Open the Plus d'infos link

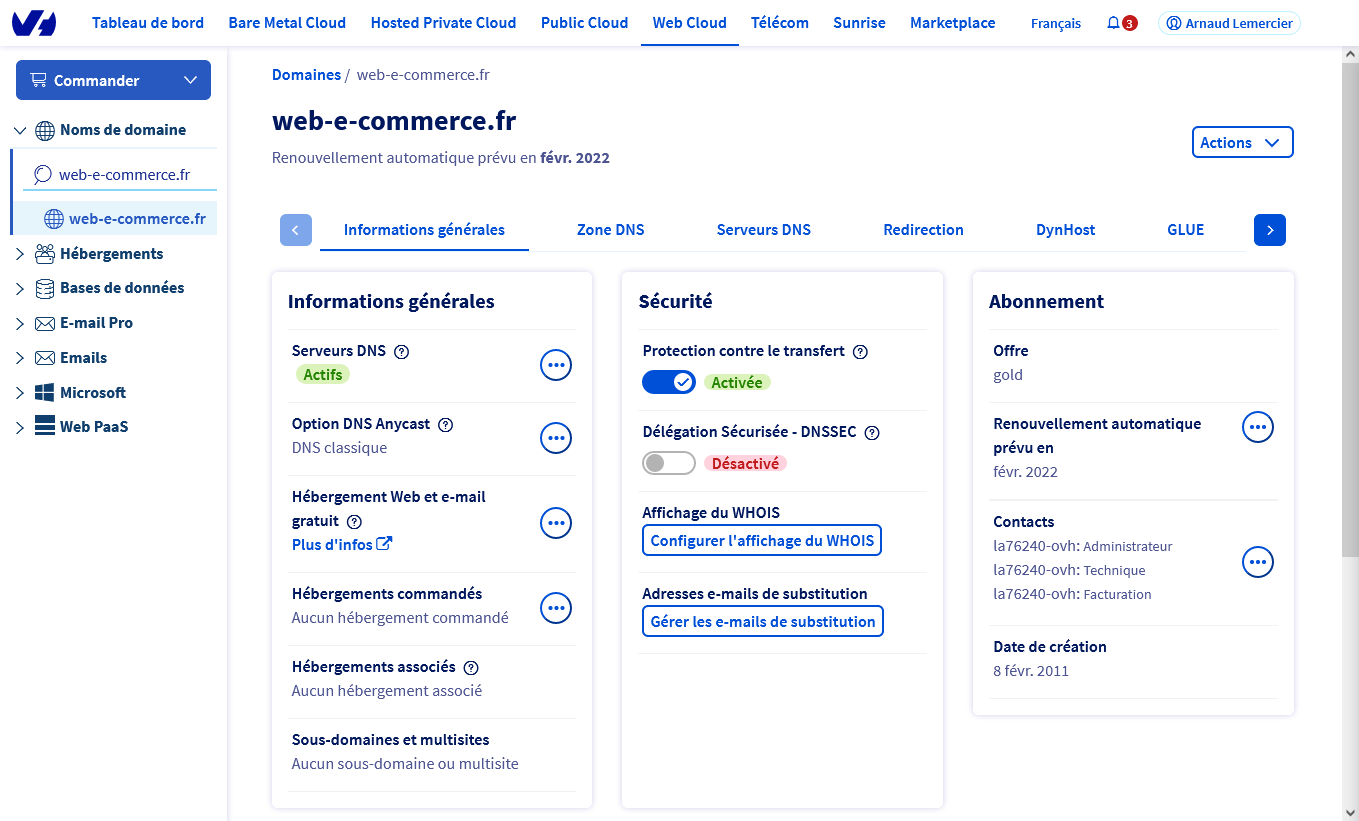coord(341,545)
